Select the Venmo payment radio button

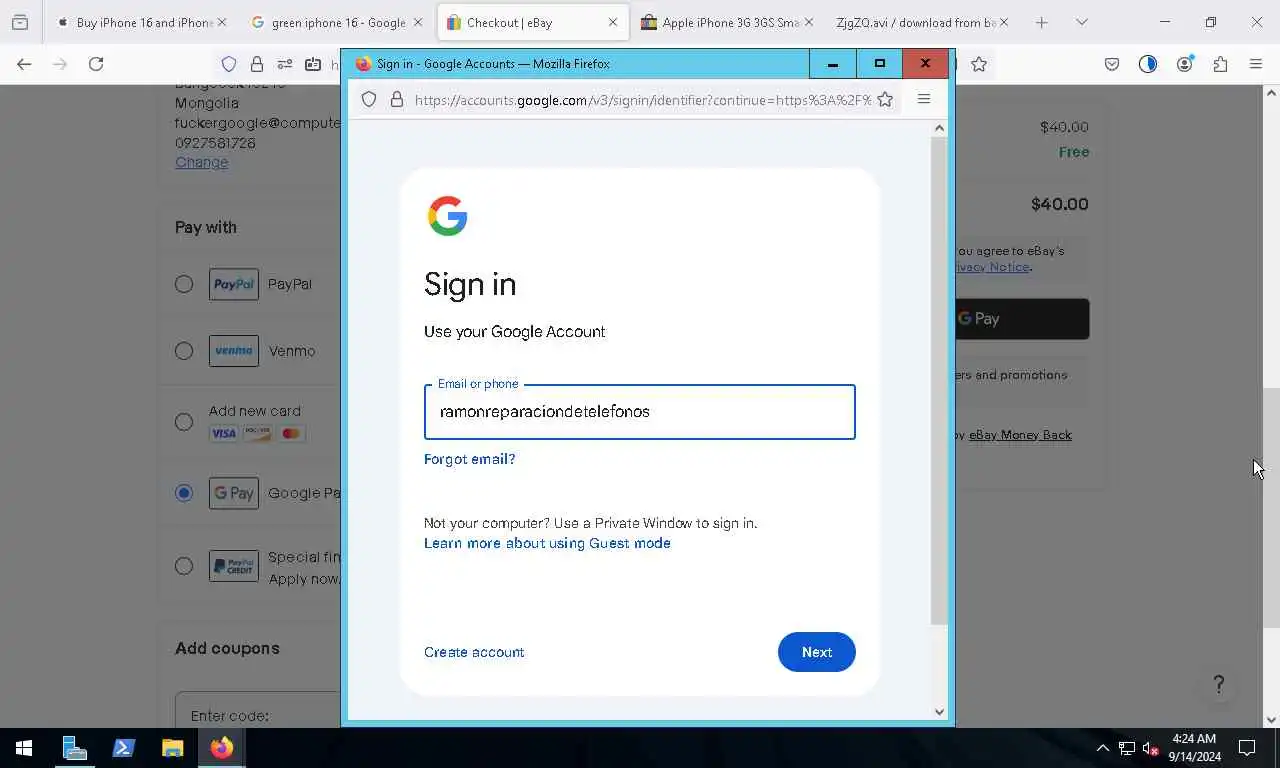pos(184,351)
